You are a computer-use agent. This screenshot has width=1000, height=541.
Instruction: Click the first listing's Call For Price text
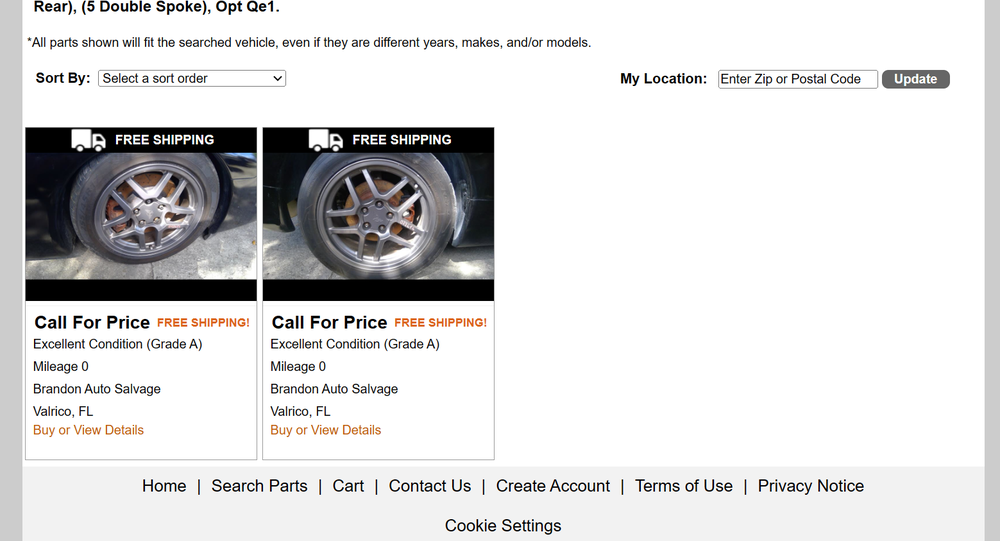tap(92, 322)
